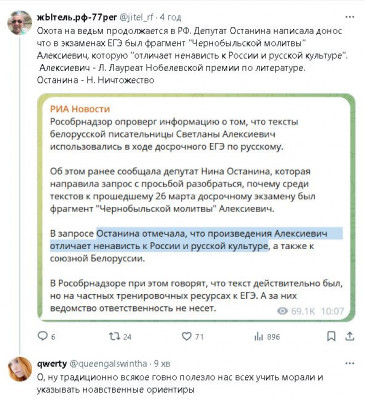Click the РИА Новости heading in image
Screen dimensions: 365x400
(x=80, y=109)
